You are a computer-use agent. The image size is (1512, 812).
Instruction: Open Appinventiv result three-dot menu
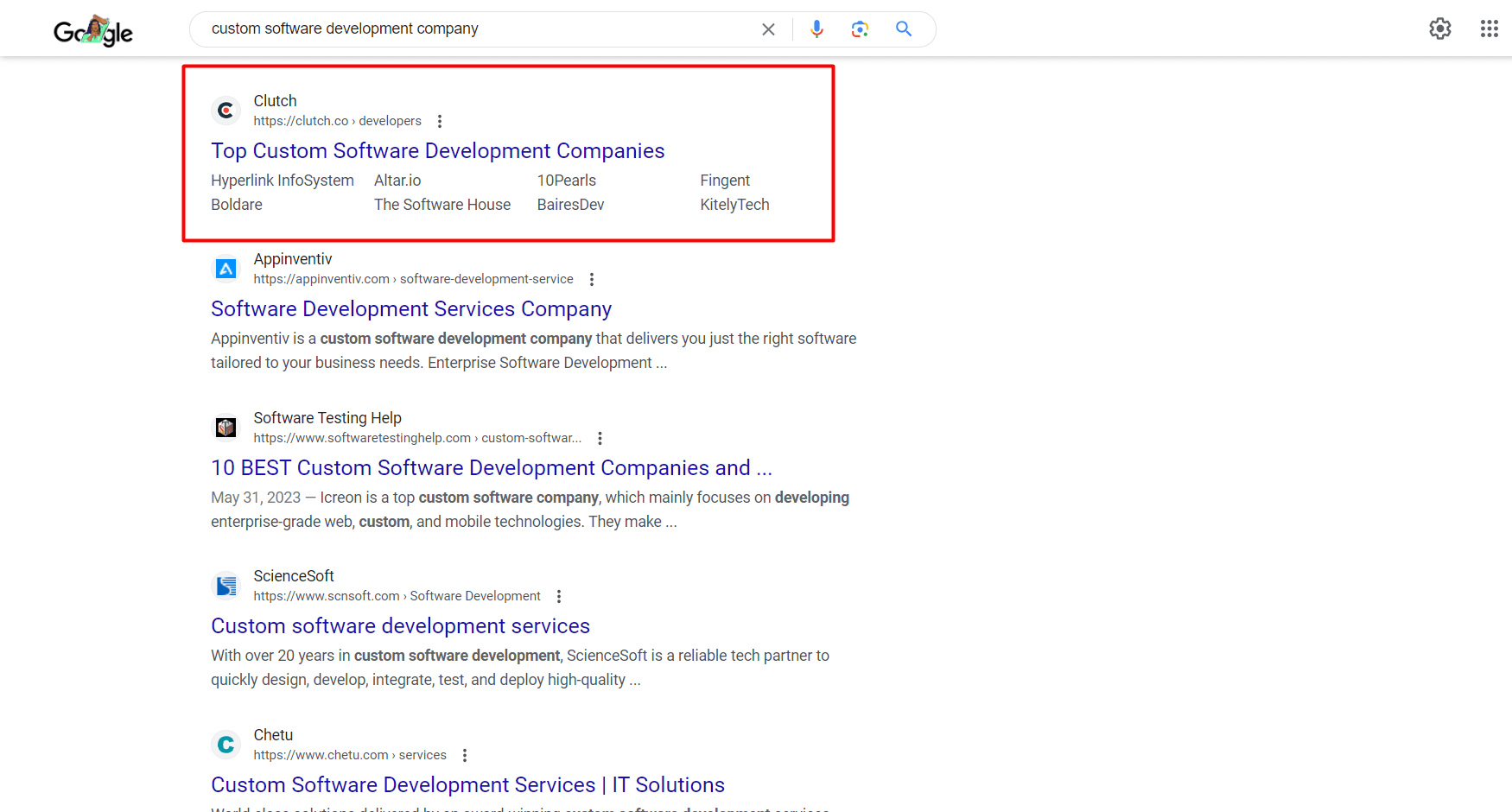(x=592, y=279)
